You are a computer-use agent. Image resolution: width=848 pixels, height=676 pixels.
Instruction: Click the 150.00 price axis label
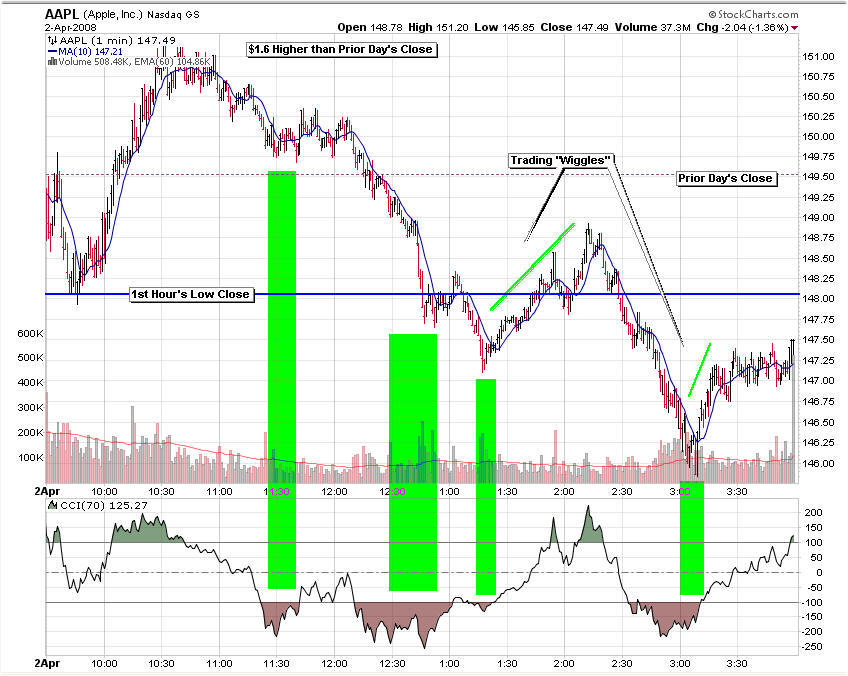[x=818, y=137]
